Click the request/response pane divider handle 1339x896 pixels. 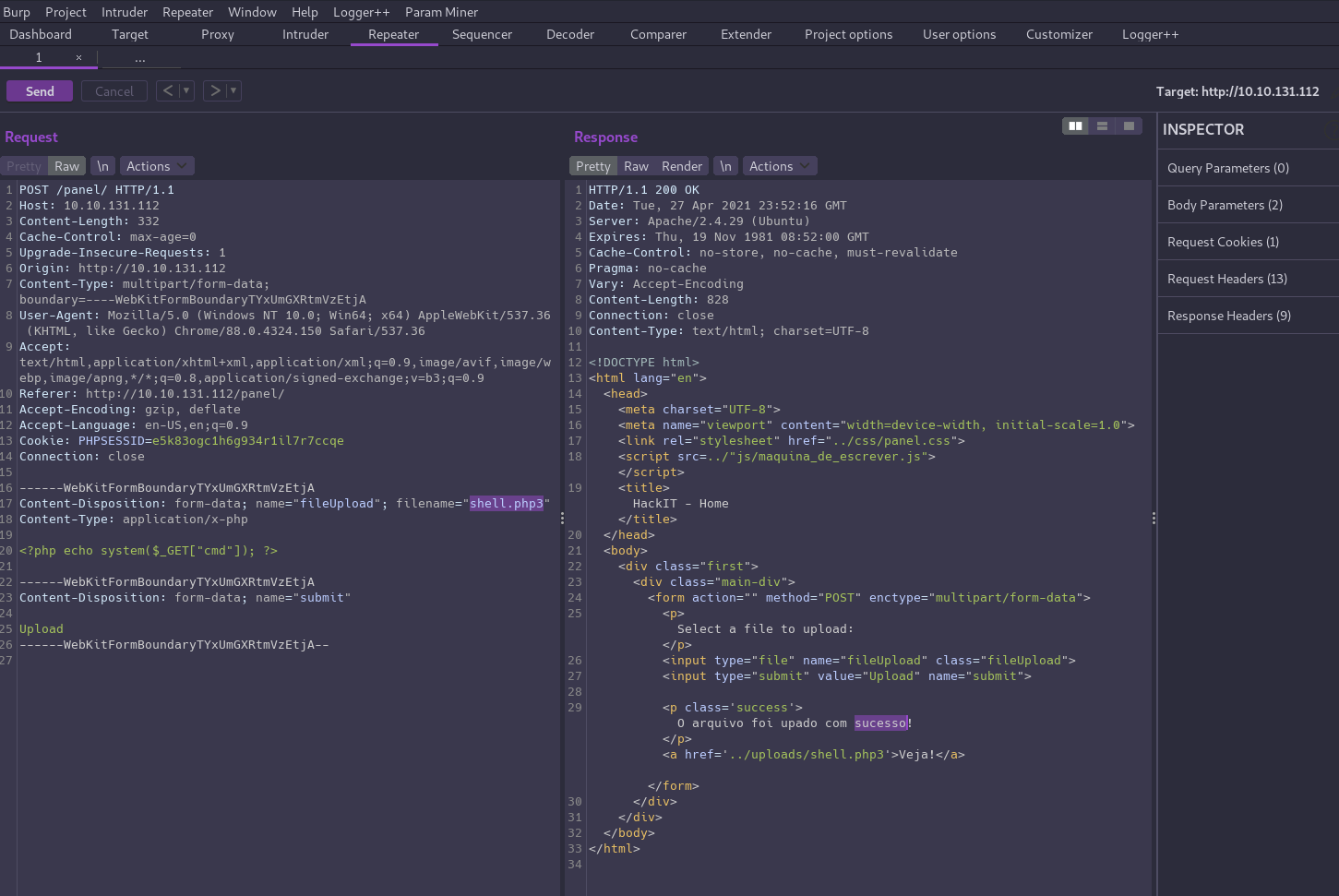562,519
